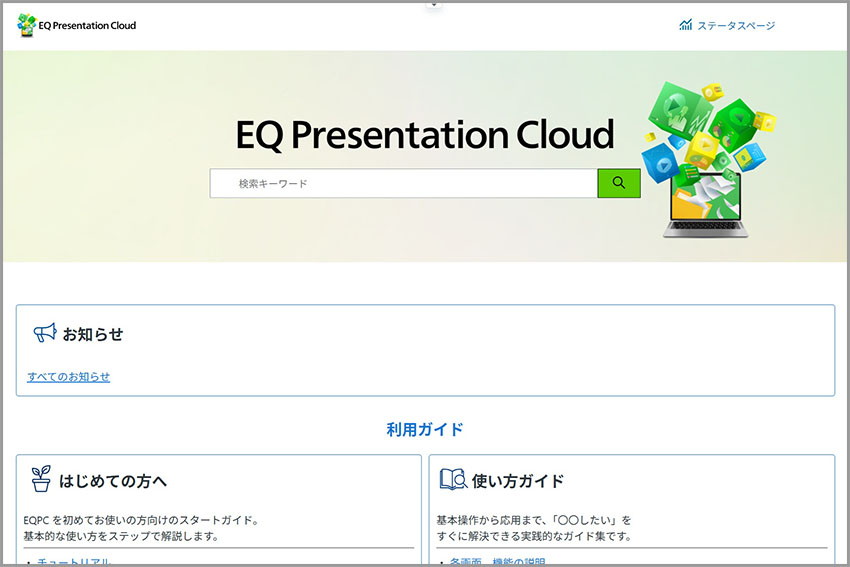Click the plant pot icon for はじめての方へ

tap(41, 479)
